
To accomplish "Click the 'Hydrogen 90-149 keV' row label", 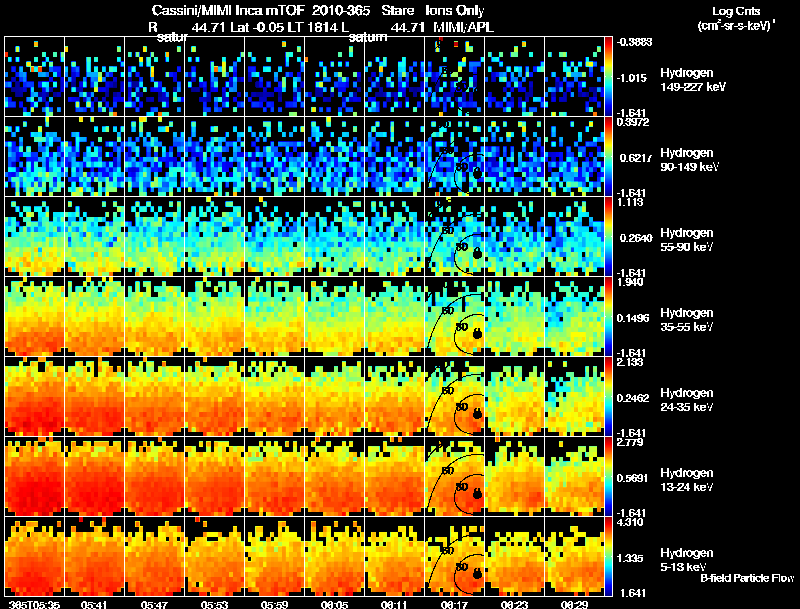I will click(690, 160).
